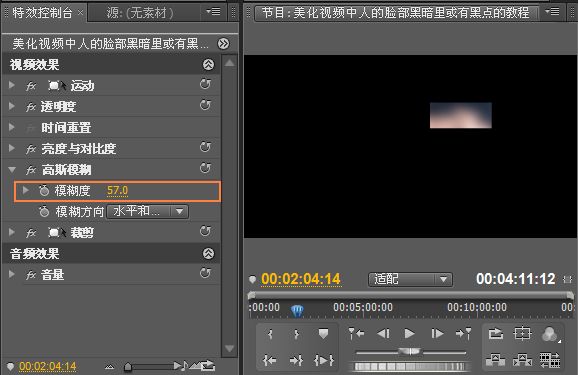
Task: Open the effect controls panel menu
Action: pos(213,12)
